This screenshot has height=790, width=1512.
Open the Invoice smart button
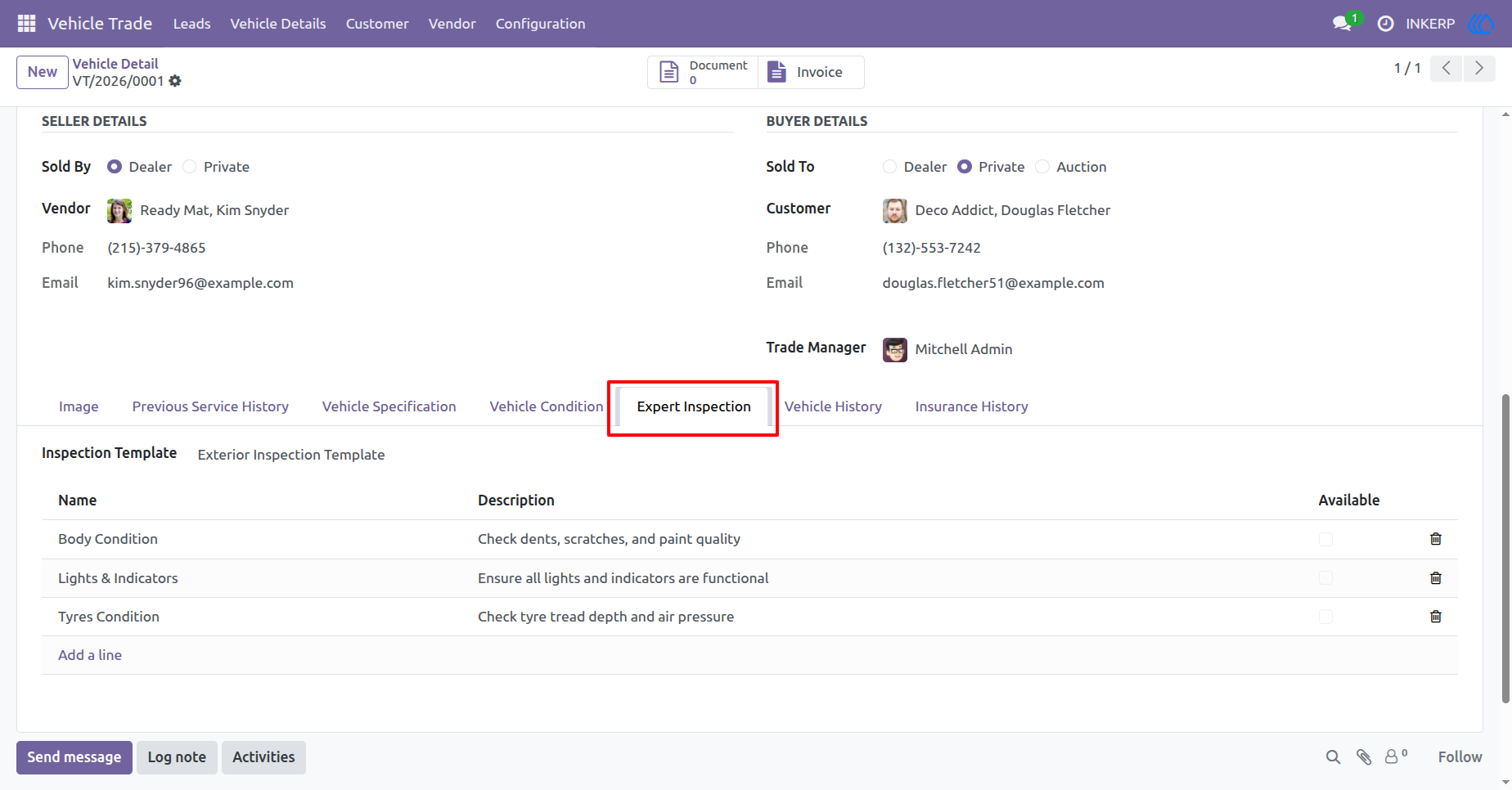tap(811, 72)
